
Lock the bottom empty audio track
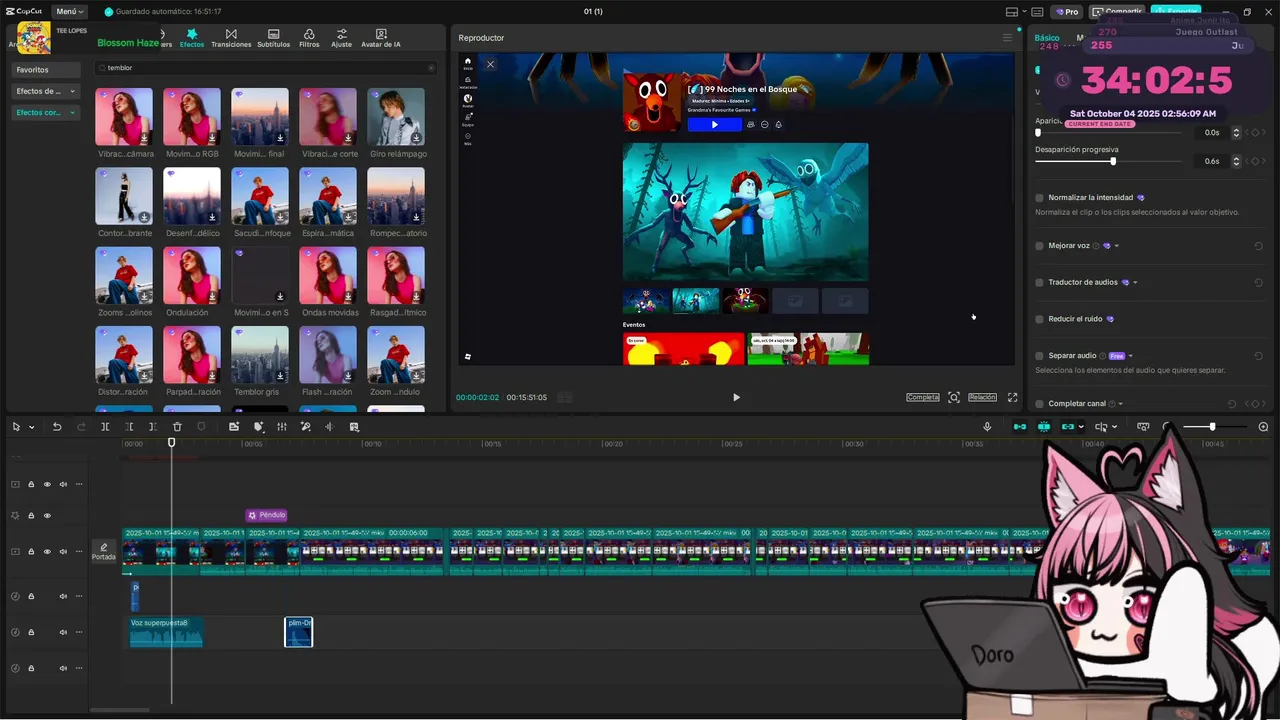click(31, 668)
